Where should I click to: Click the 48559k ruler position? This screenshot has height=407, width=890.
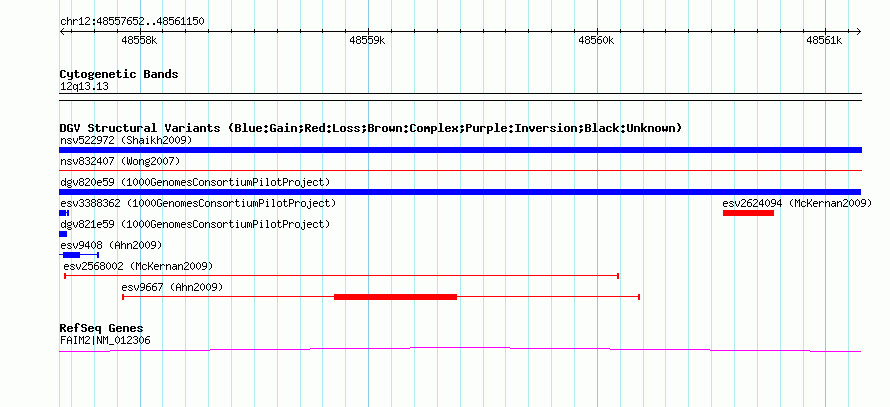[x=368, y=41]
